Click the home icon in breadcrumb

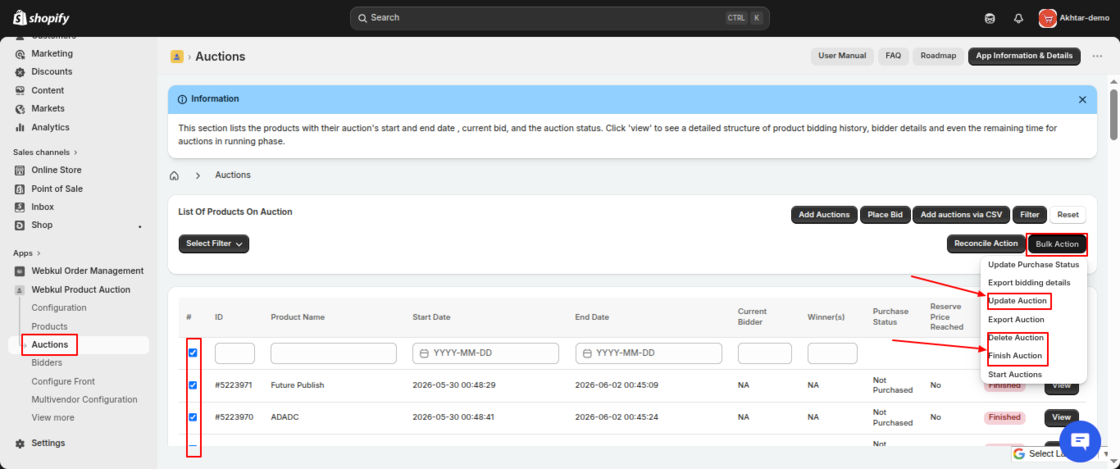point(174,176)
